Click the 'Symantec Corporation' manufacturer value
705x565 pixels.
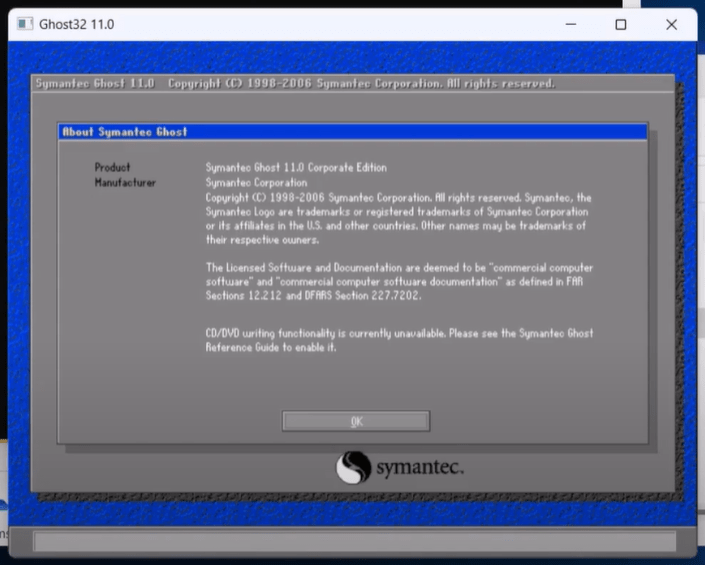pyautogui.click(x=256, y=183)
